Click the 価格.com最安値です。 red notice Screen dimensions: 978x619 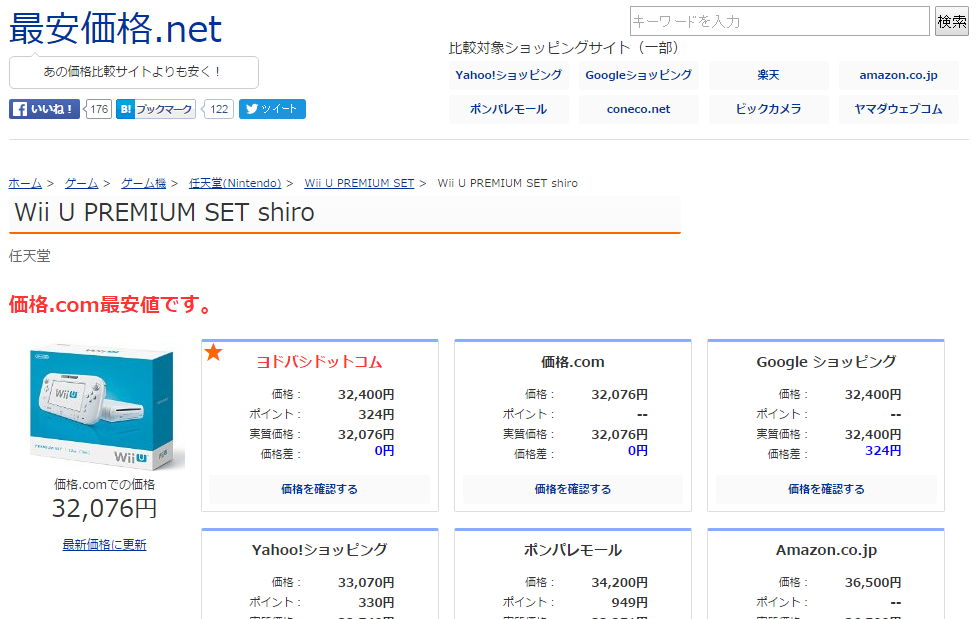pos(111,305)
